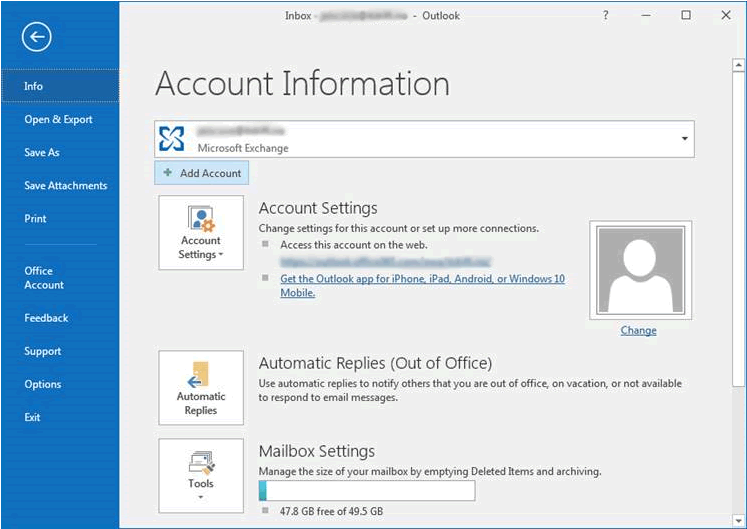Go to Office Account

click(x=44, y=278)
